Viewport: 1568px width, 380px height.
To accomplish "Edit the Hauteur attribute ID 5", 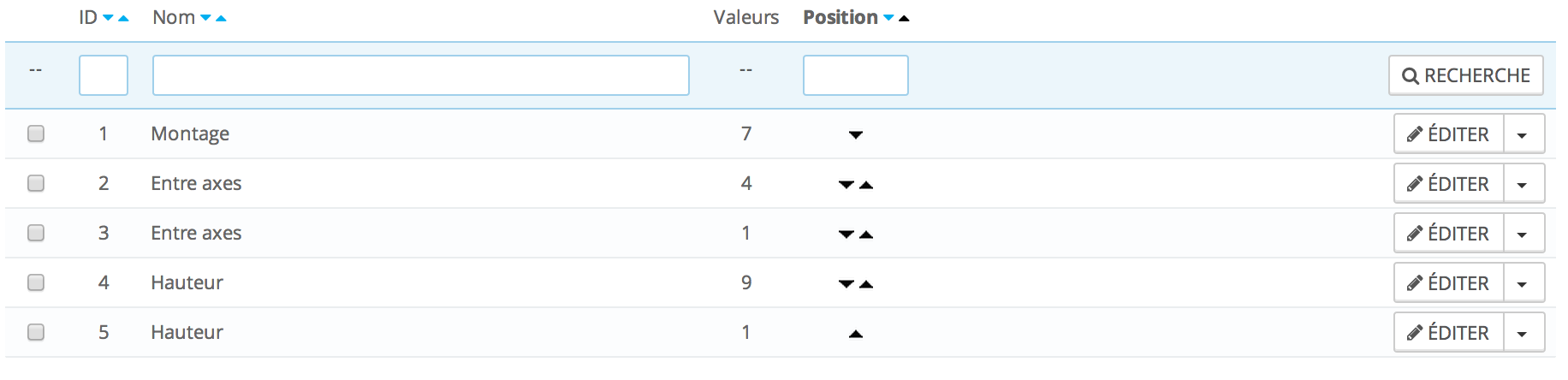I will pyautogui.click(x=1449, y=333).
